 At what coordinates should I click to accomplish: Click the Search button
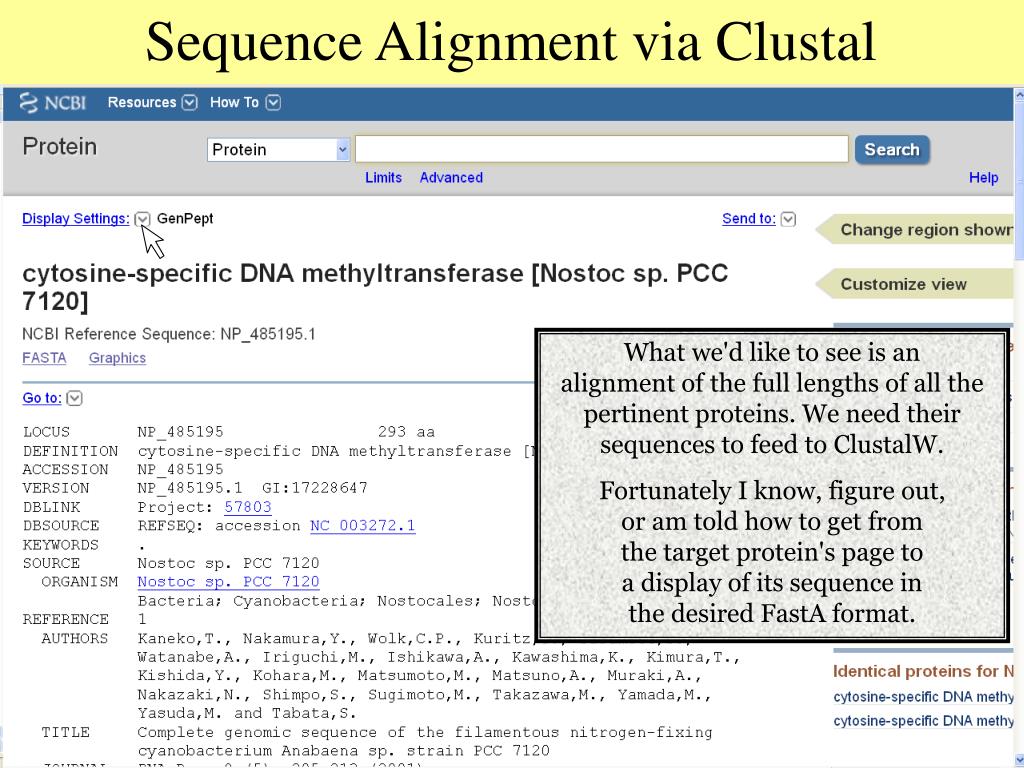pos(892,150)
